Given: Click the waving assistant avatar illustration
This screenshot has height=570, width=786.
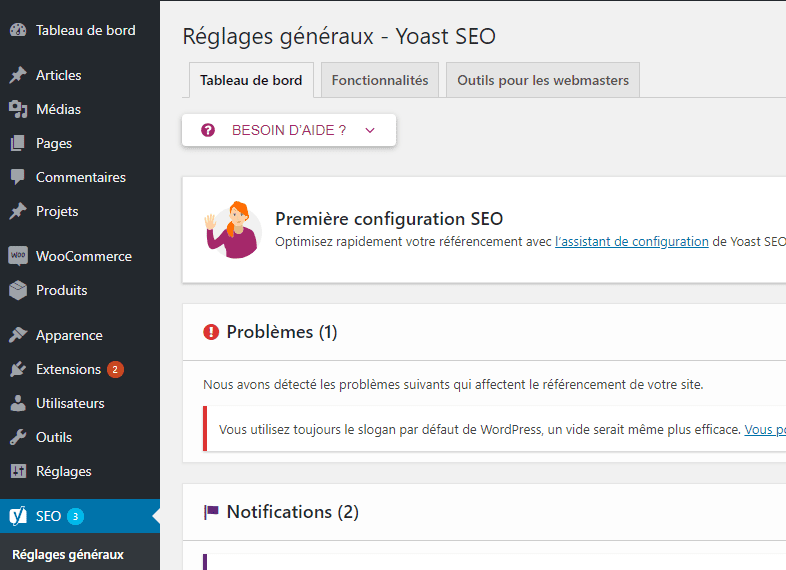Looking at the screenshot, I should (234, 230).
